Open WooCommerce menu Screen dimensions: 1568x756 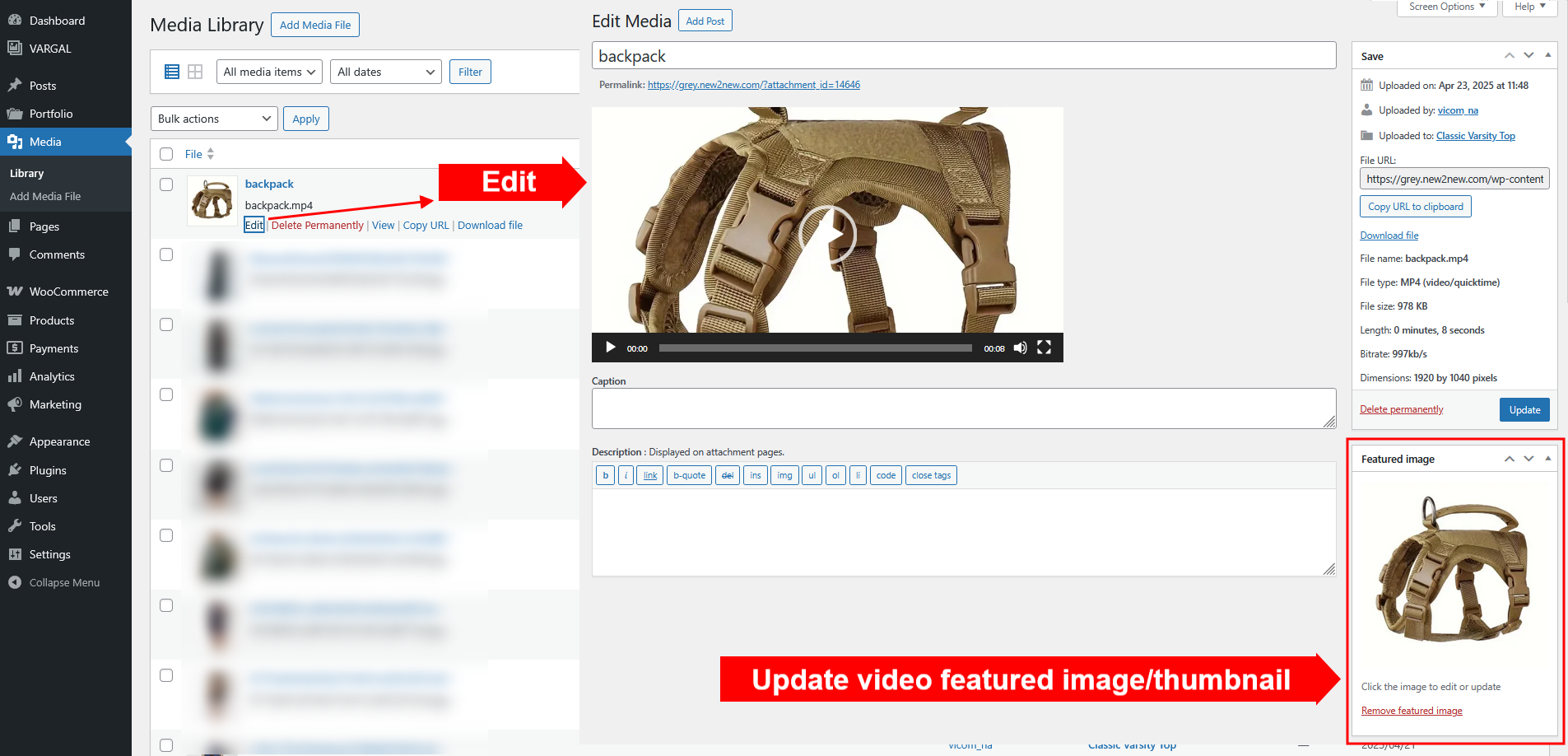(68, 292)
